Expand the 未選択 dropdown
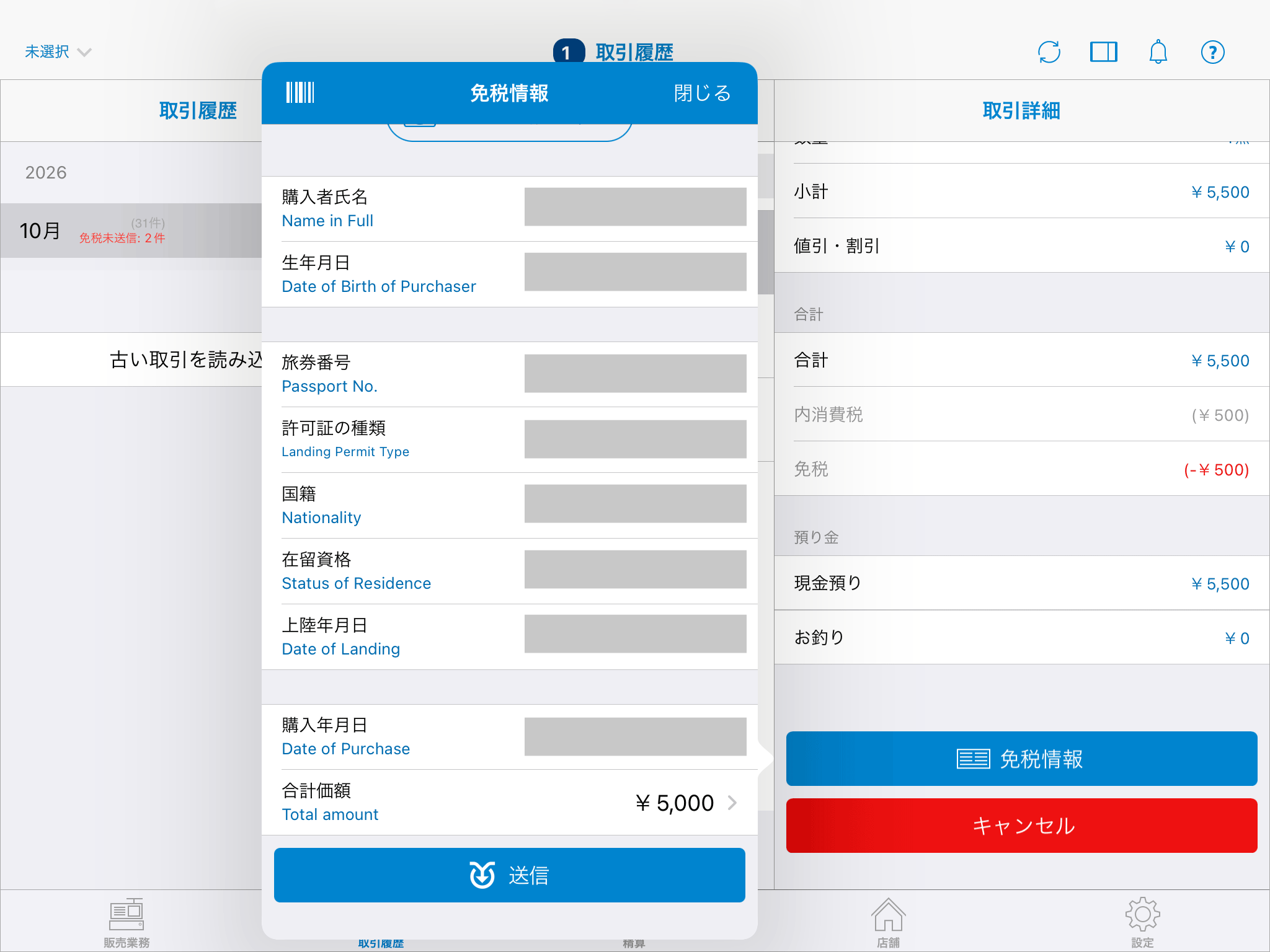This screenshot has width=1270, height=952. tap(58, 52)
